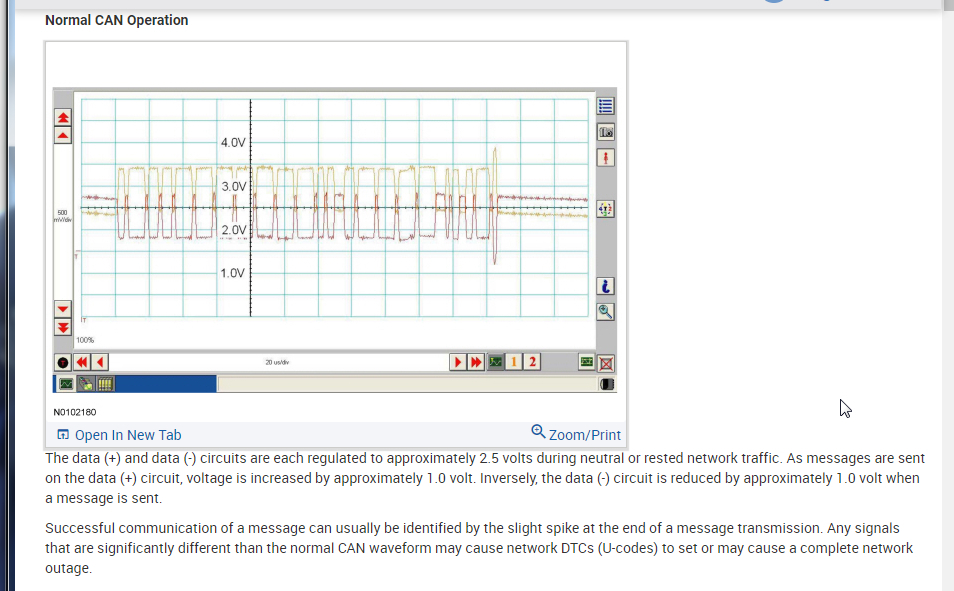Click the double red down-arrow on scope
The height and width of the screenshot is (591, 954).
pos(63,327)
